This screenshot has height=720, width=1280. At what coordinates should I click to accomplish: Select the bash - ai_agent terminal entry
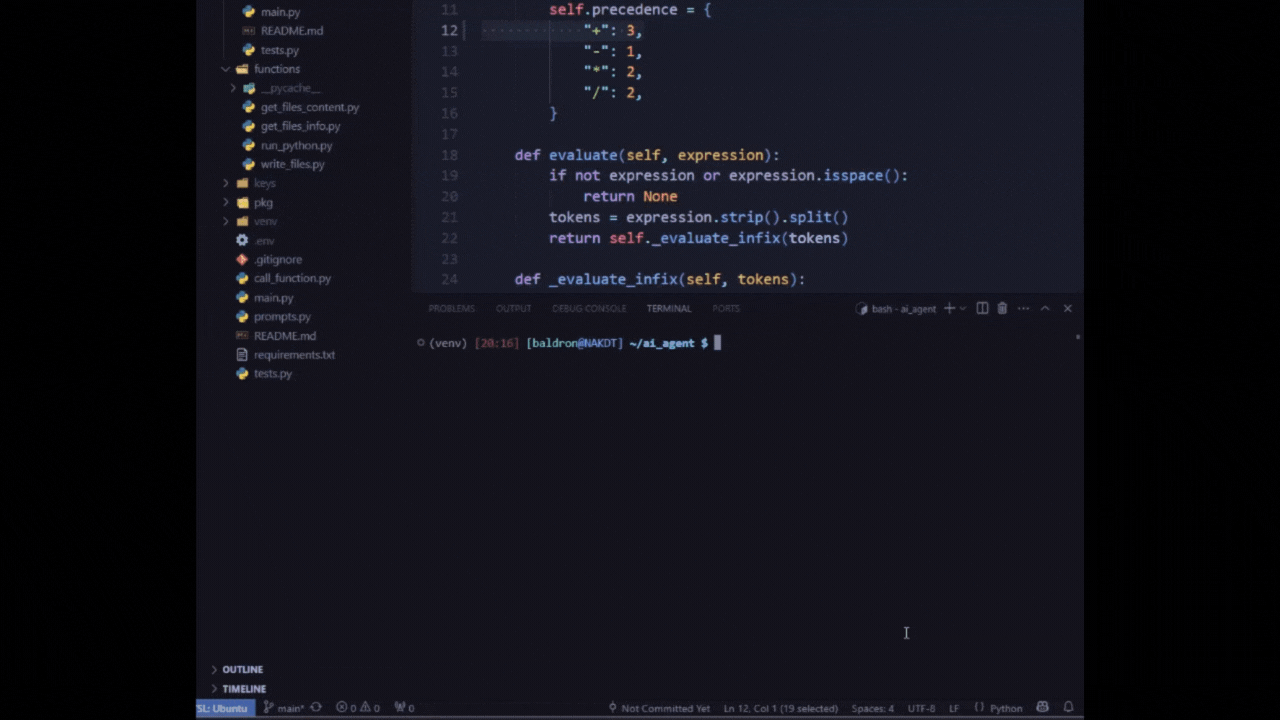pyautogui.click(x=896, y=309)
